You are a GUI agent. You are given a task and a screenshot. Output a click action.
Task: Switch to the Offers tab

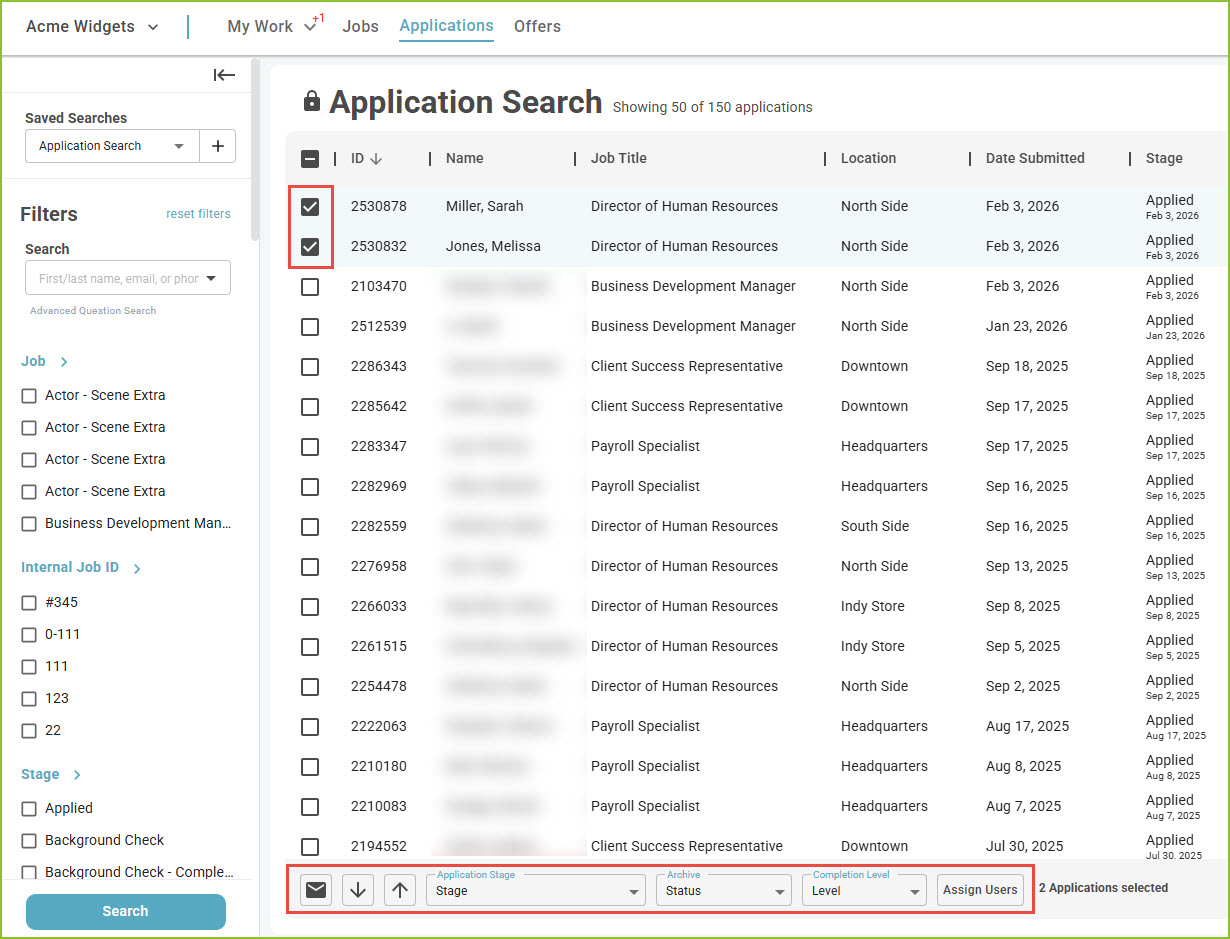point(537,27)
